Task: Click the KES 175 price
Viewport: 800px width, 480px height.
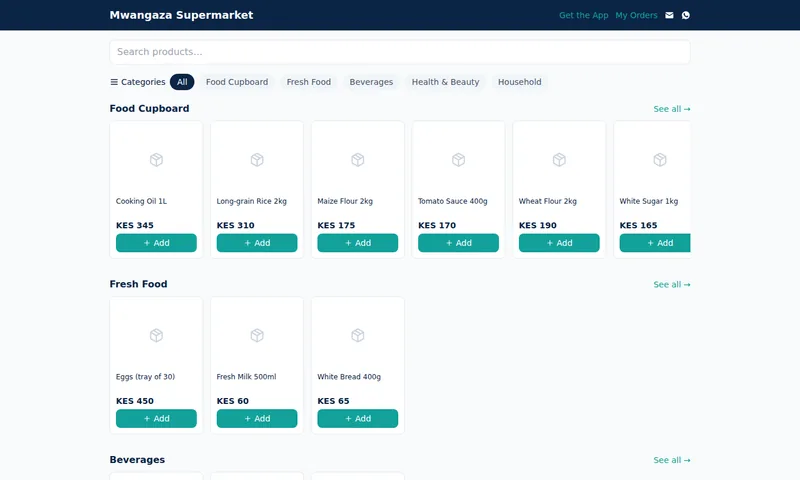Action: pyautogui.click(x=336, y=225)
